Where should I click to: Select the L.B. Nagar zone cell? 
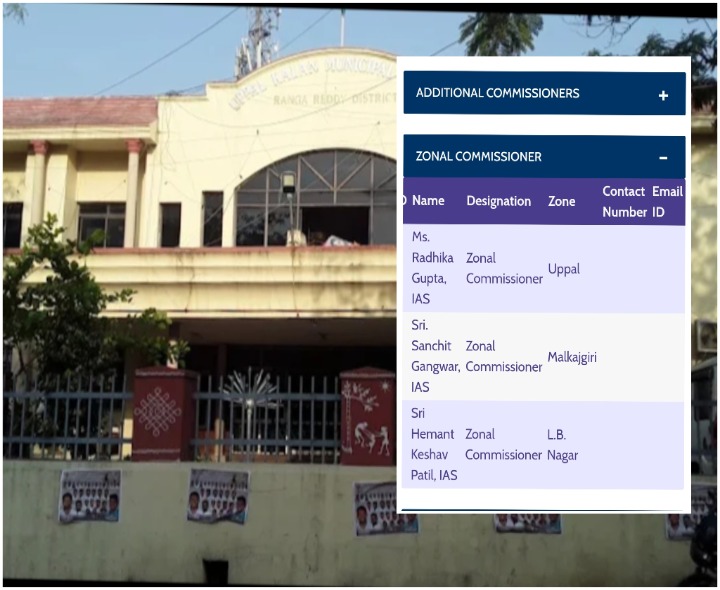[562, 445]
